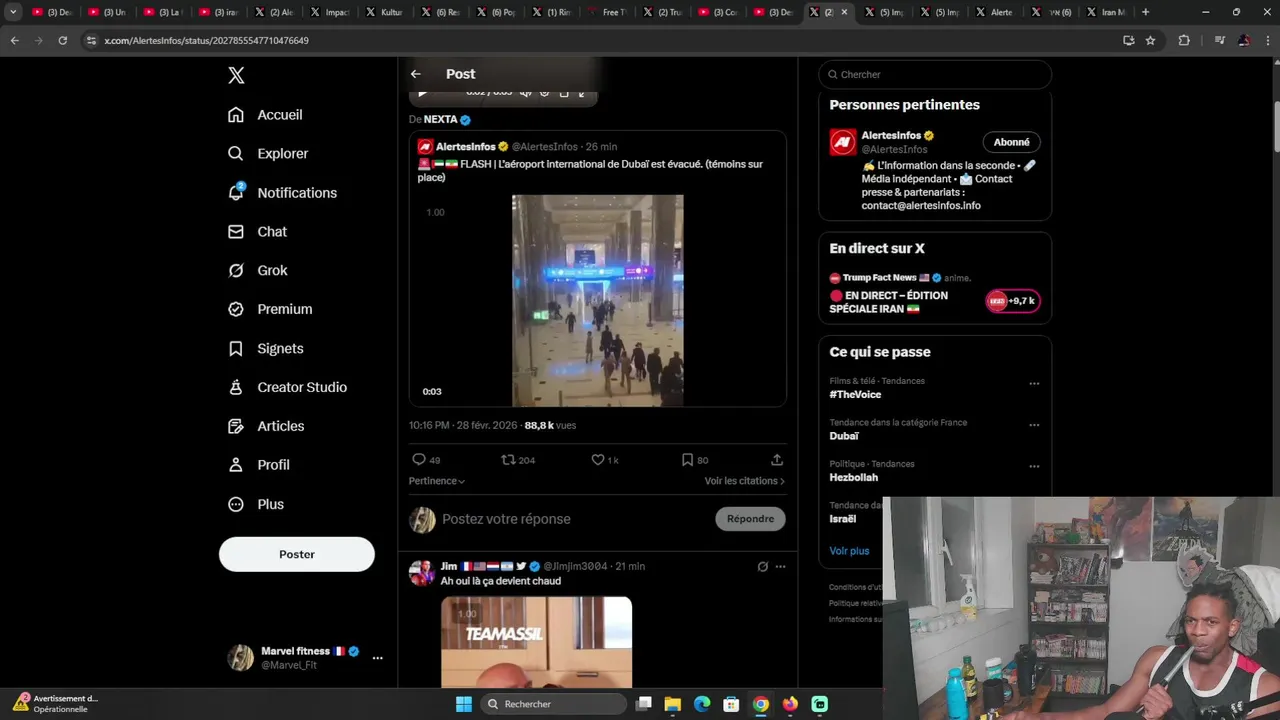
Task: Open the TEAMASSIL video thumbnail in reply
Action: tap(537, 642)
